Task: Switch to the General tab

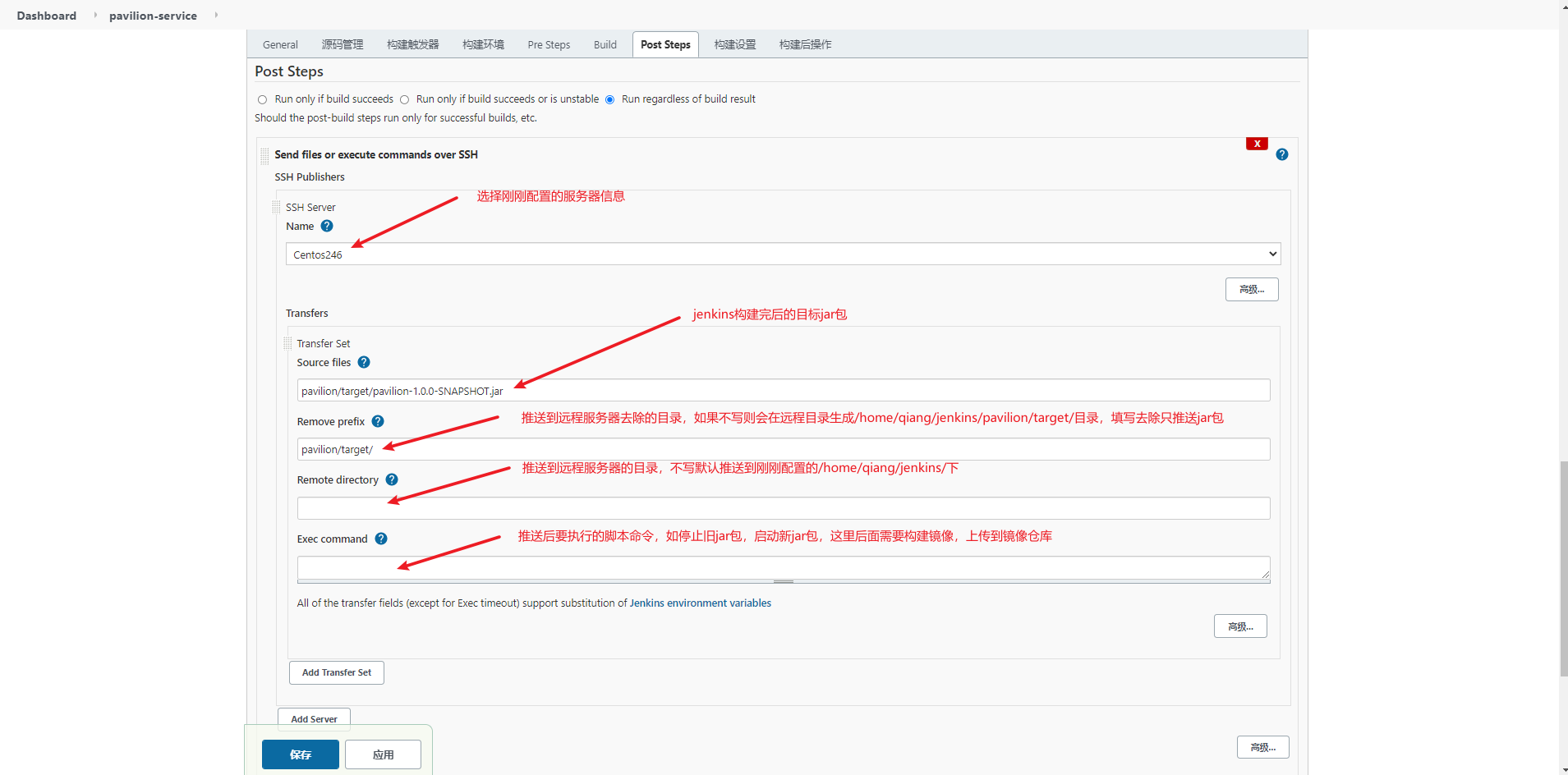Action: [280, 44]
